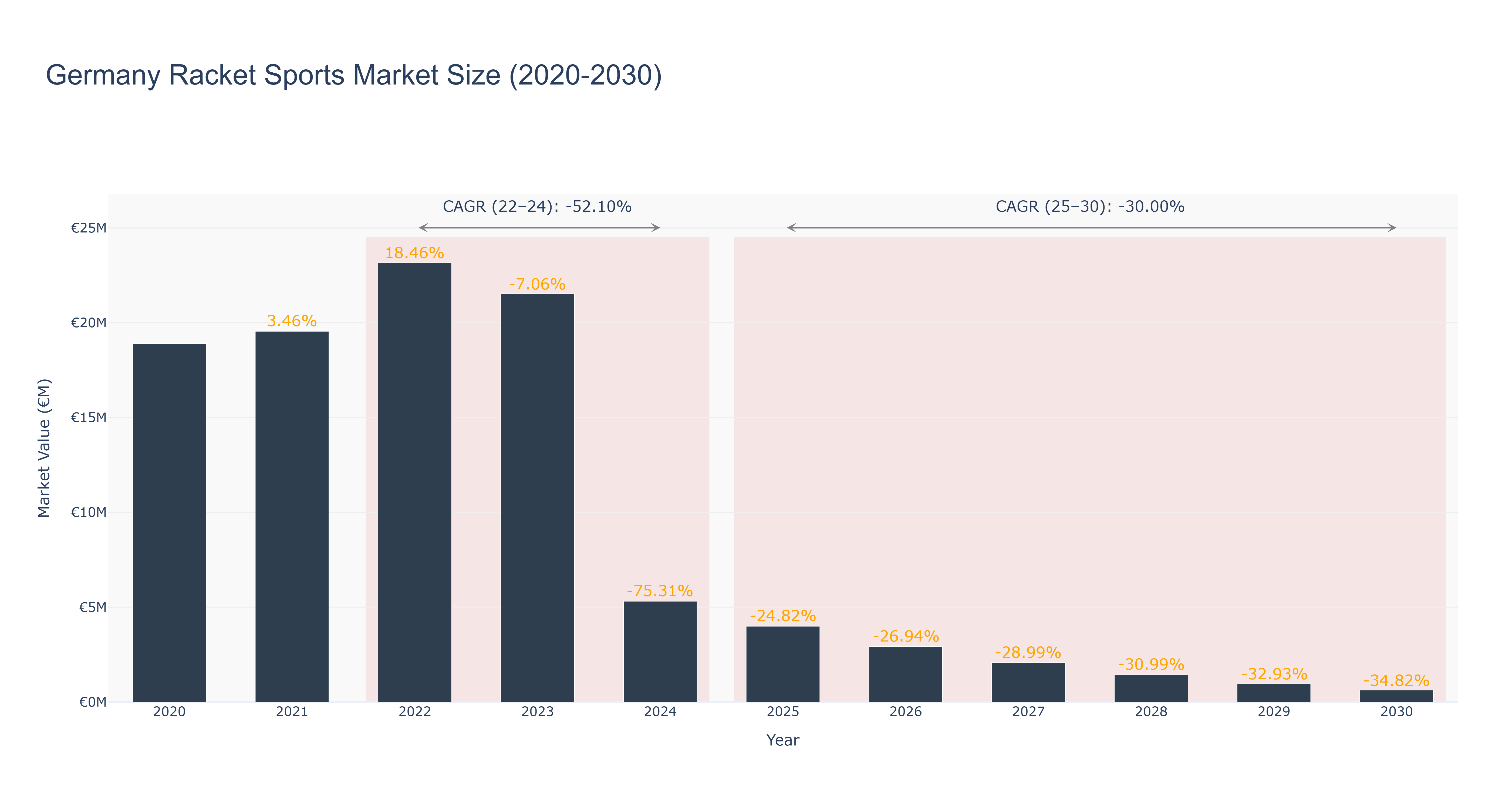Image resolution: width=1512 pixels, height=810 pixels.
Task: Select the tall 2022 bar
Action: coord(414,482)
